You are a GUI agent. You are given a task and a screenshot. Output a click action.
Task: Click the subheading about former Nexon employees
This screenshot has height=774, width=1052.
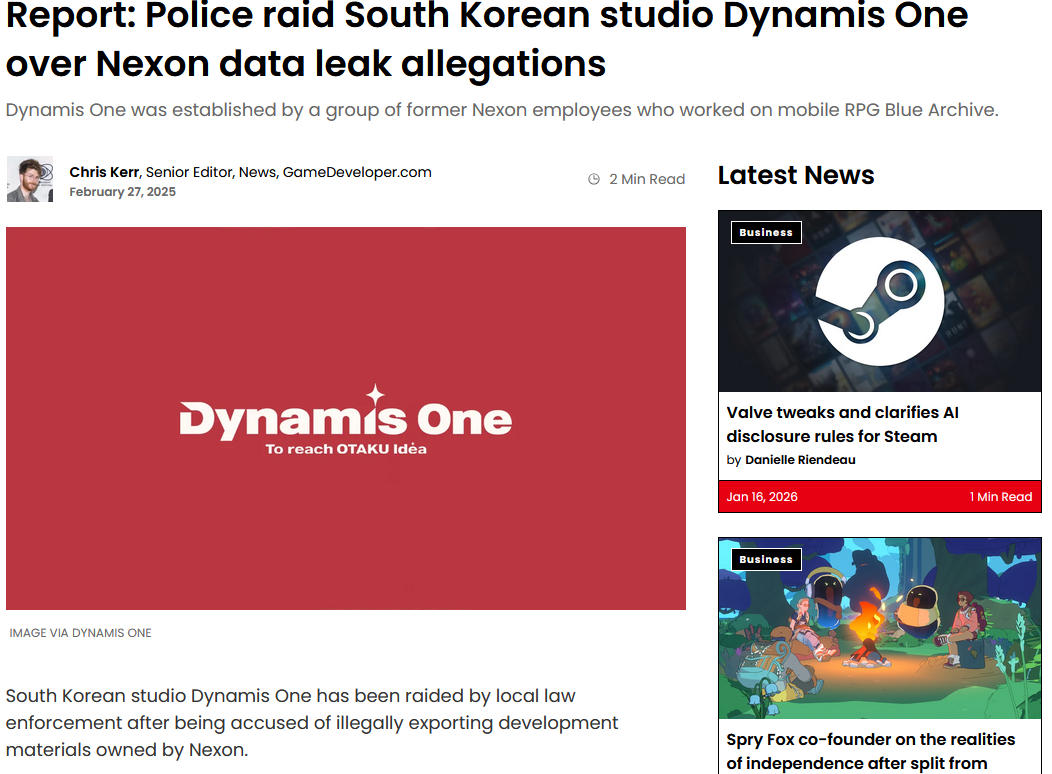point(502,110)
